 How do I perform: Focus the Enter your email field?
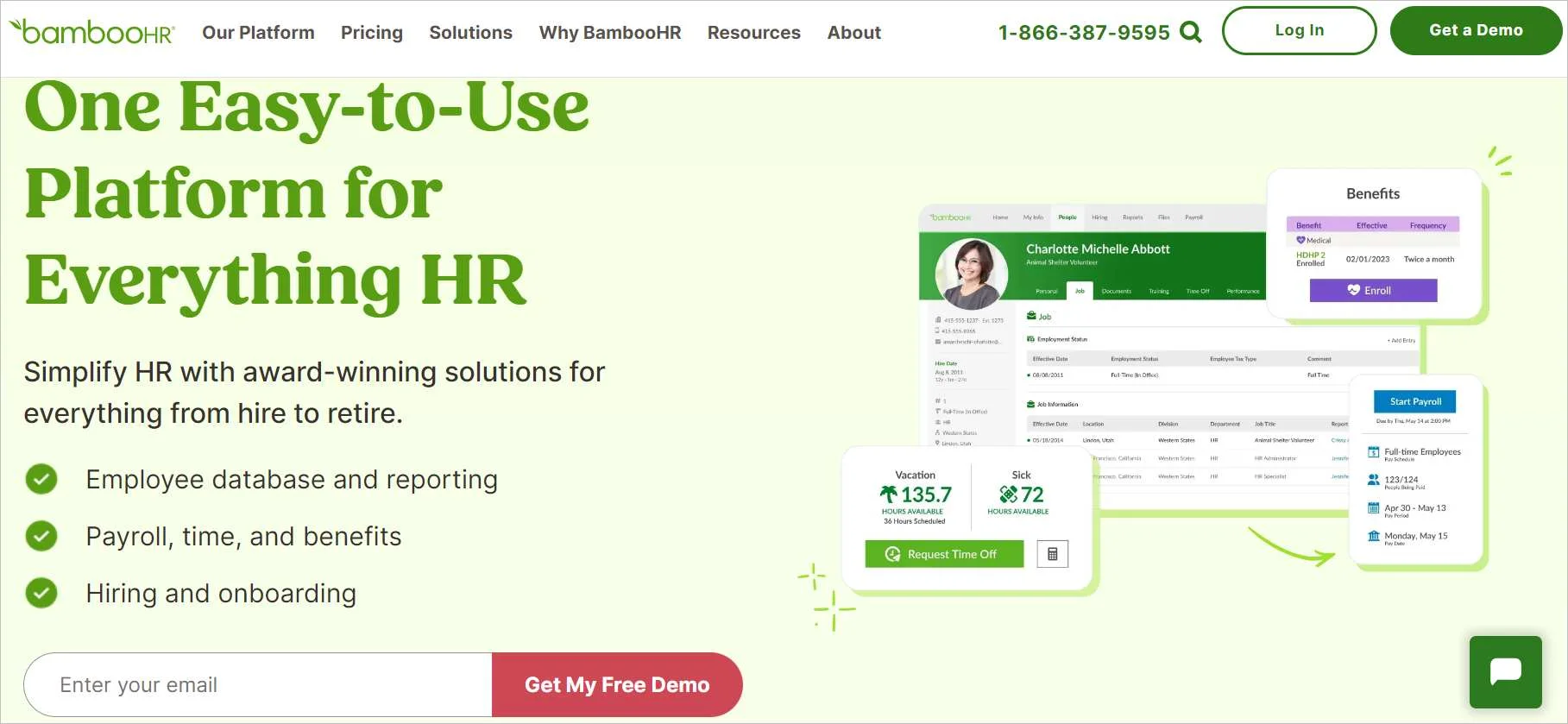click(258, 684)
